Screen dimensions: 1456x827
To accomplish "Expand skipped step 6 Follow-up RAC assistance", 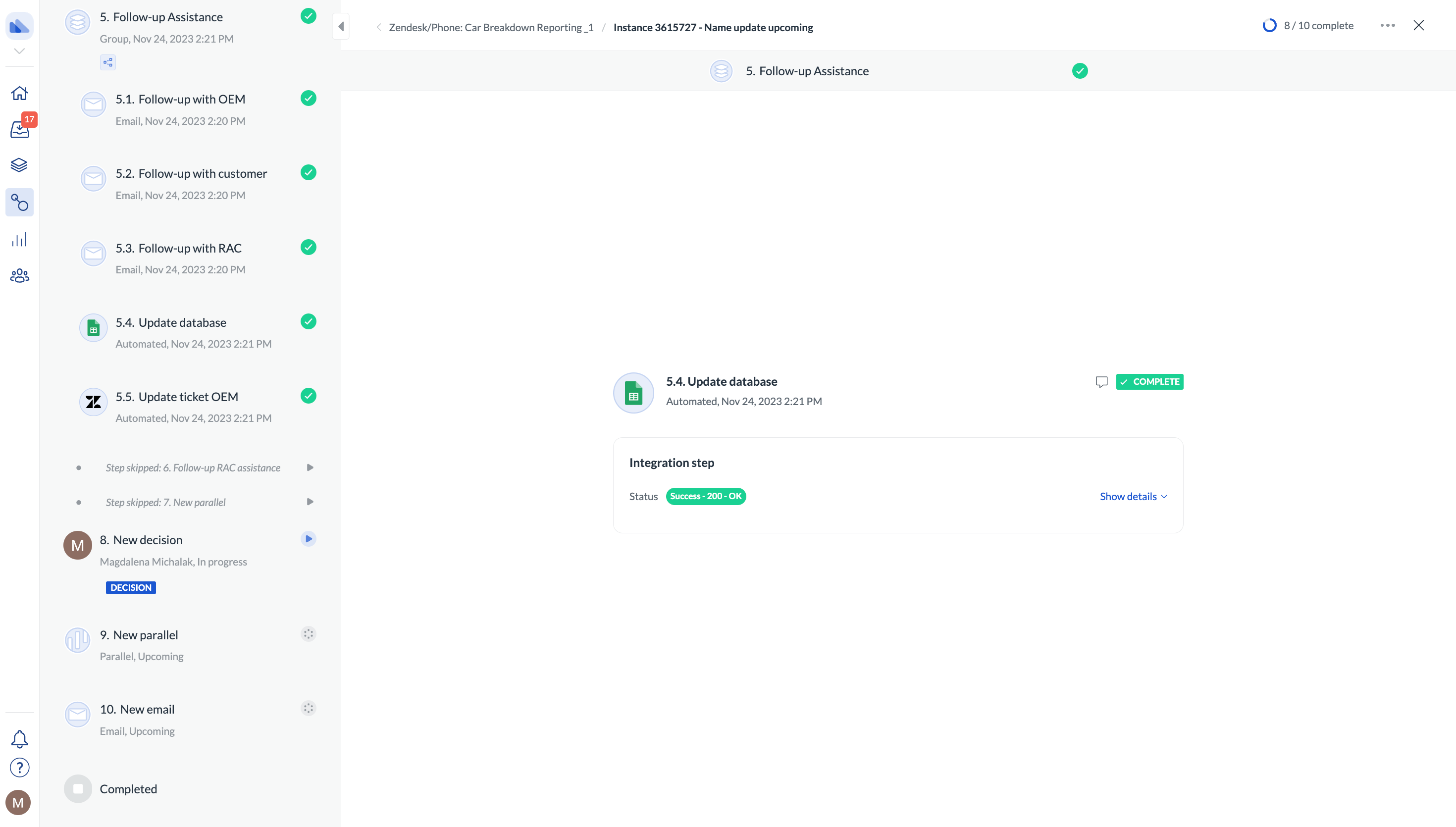I will tap(310, 467).
